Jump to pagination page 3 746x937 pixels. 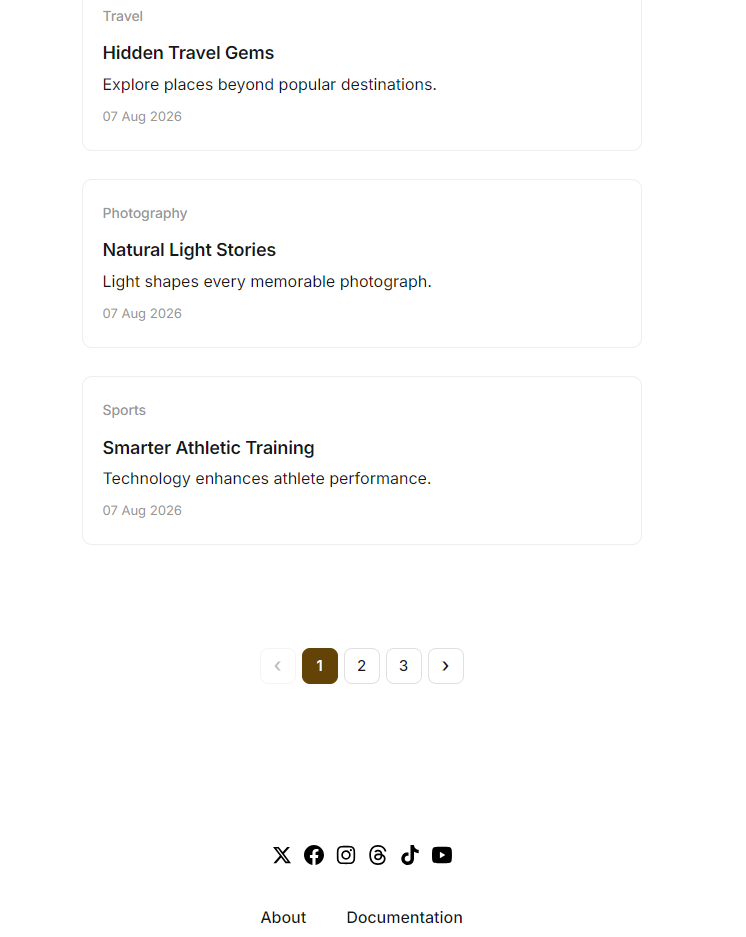point(403,666)
